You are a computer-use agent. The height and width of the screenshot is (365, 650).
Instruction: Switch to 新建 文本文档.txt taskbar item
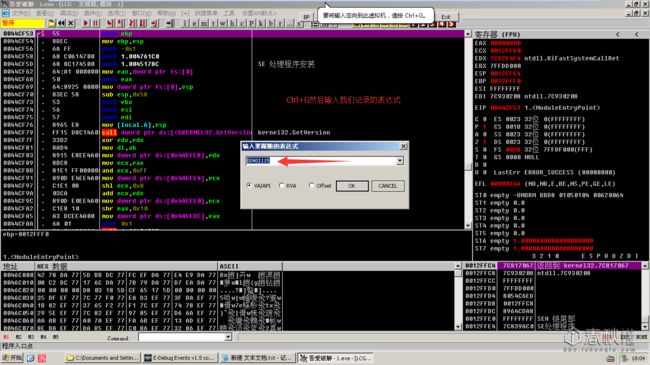point(257,358)
